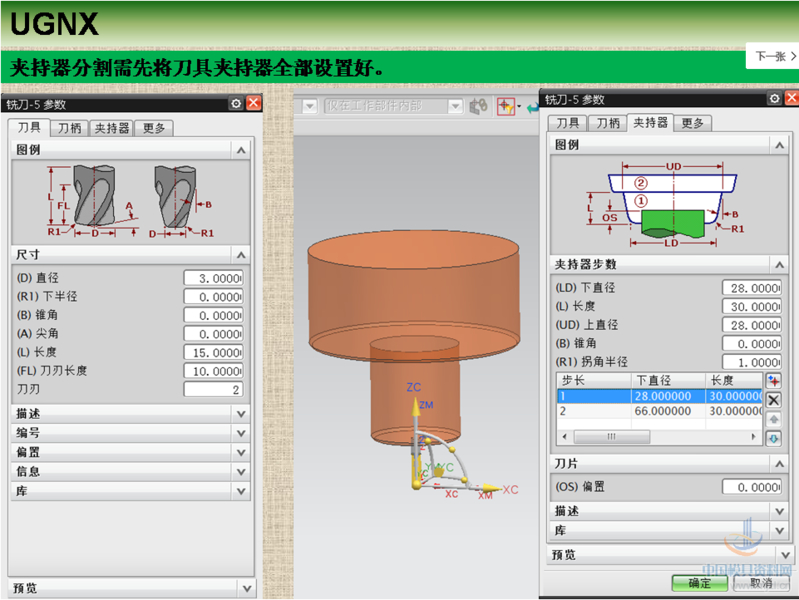Expand right dialog 库 section
Image resolution: width=799 pixels, height=600 pixels.
(779, 531)
